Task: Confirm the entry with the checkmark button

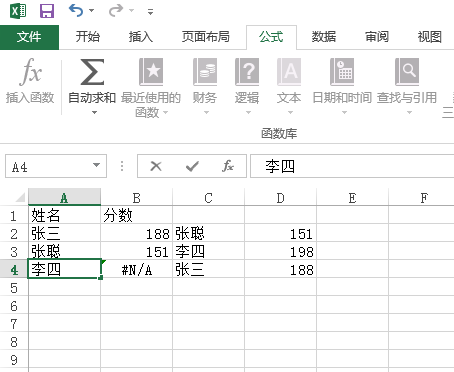Action: 192,166
